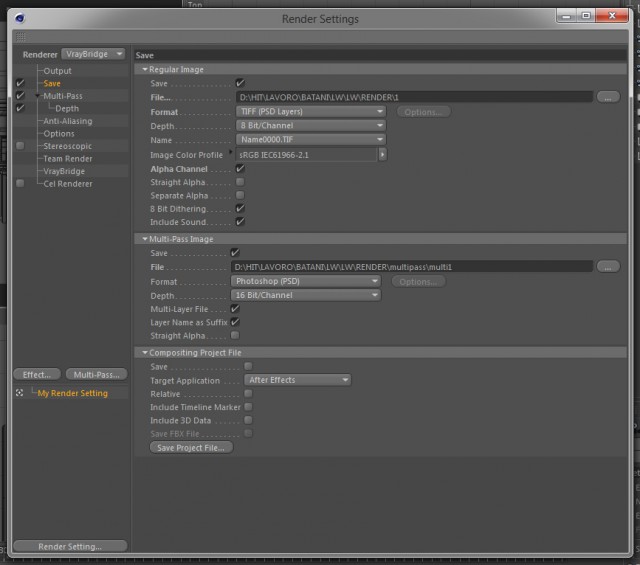This screenshot has width=640, height=565.
Task: Open Image Color Profile arrow button
Action: (x=382, y=154)
